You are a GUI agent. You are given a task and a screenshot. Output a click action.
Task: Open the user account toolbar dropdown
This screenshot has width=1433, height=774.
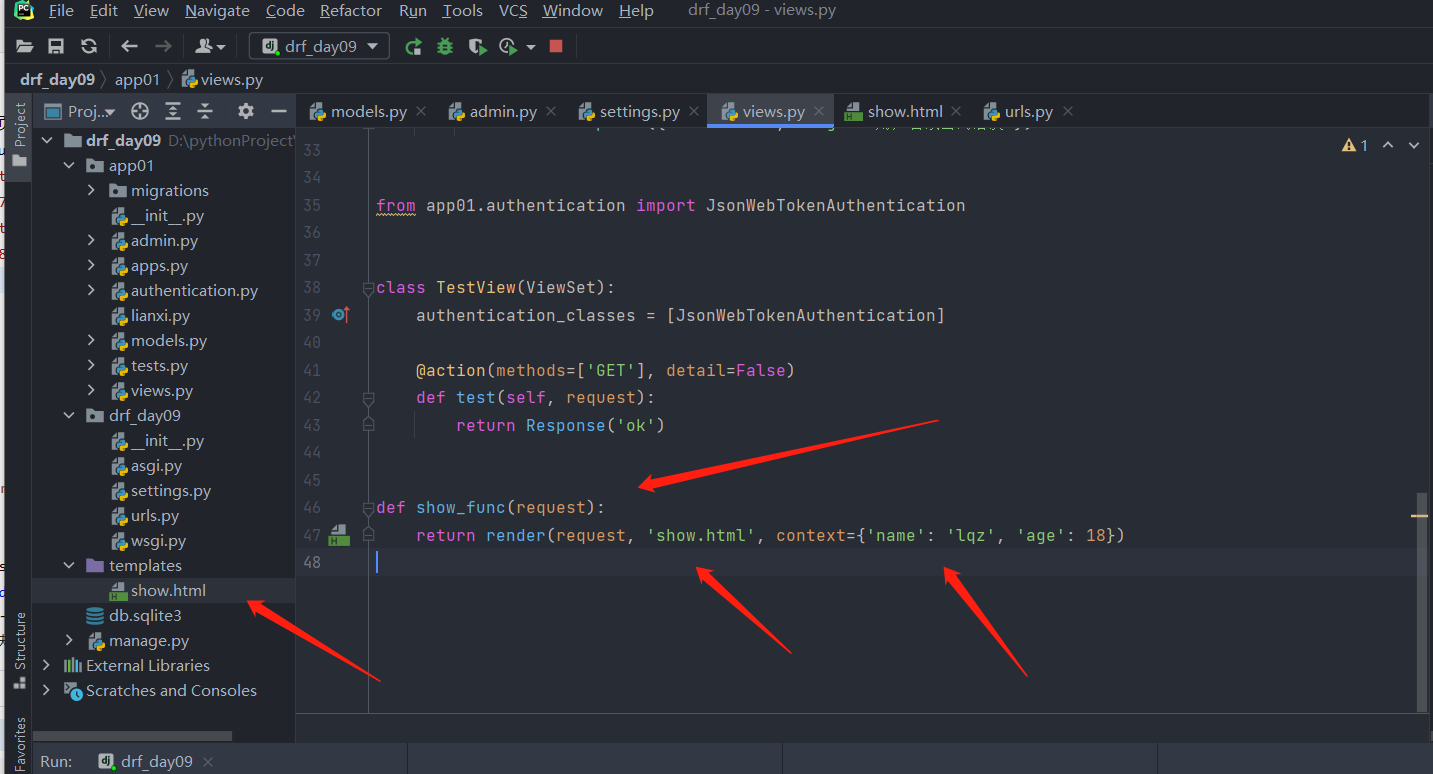(x=210, y=46)
